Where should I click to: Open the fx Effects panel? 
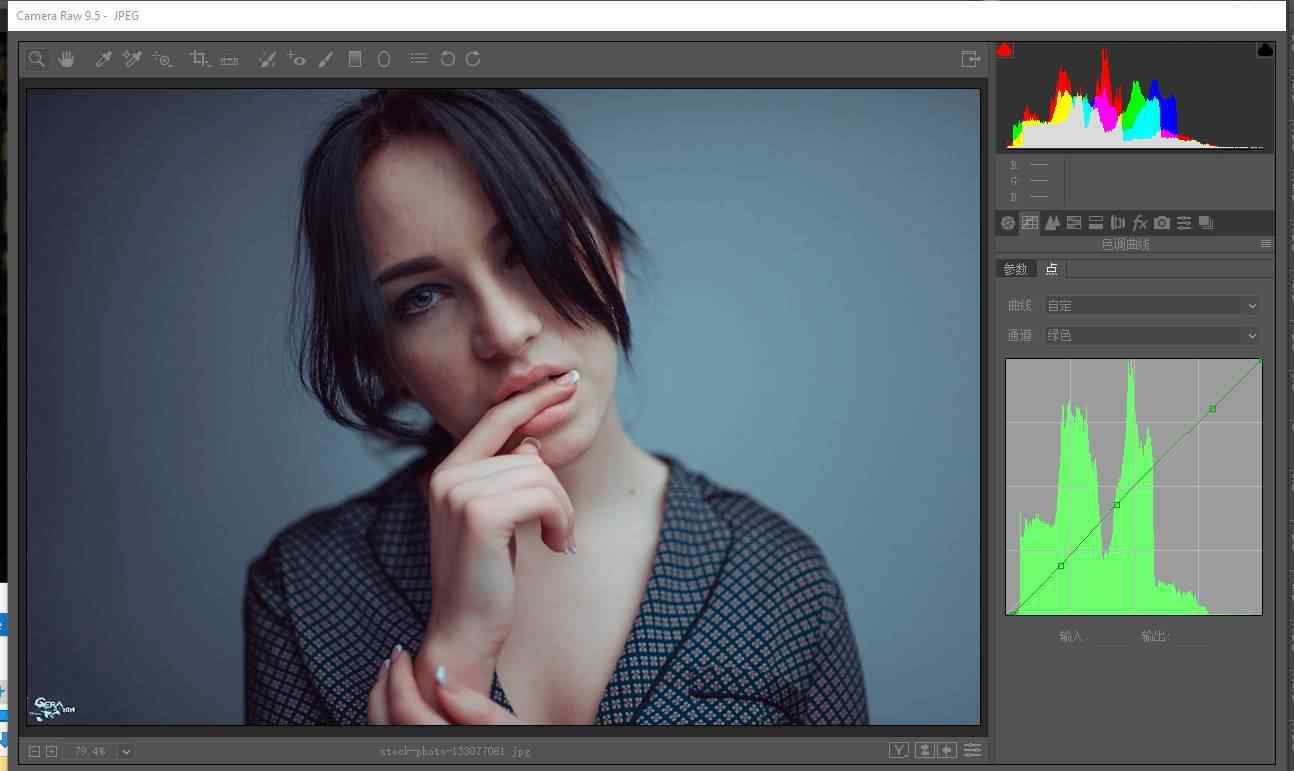point(1139,223)
